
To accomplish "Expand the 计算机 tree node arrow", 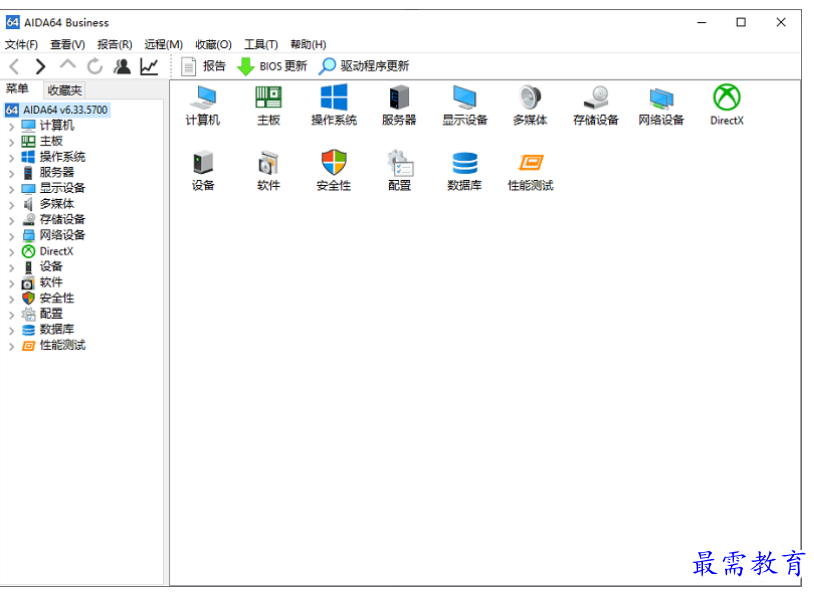I will coord(11,126).
